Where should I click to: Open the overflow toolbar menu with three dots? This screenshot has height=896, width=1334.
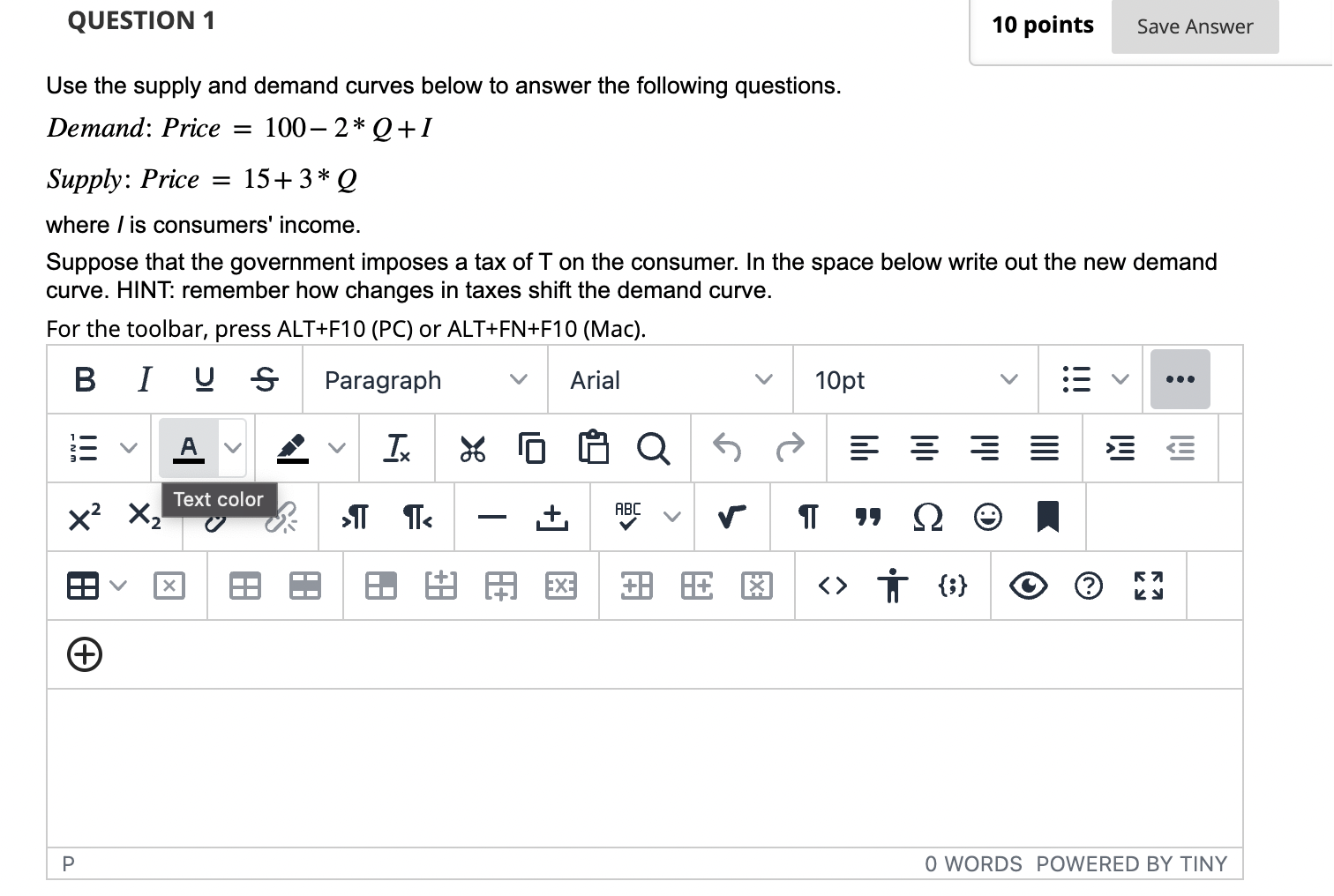click(1180, 379)
